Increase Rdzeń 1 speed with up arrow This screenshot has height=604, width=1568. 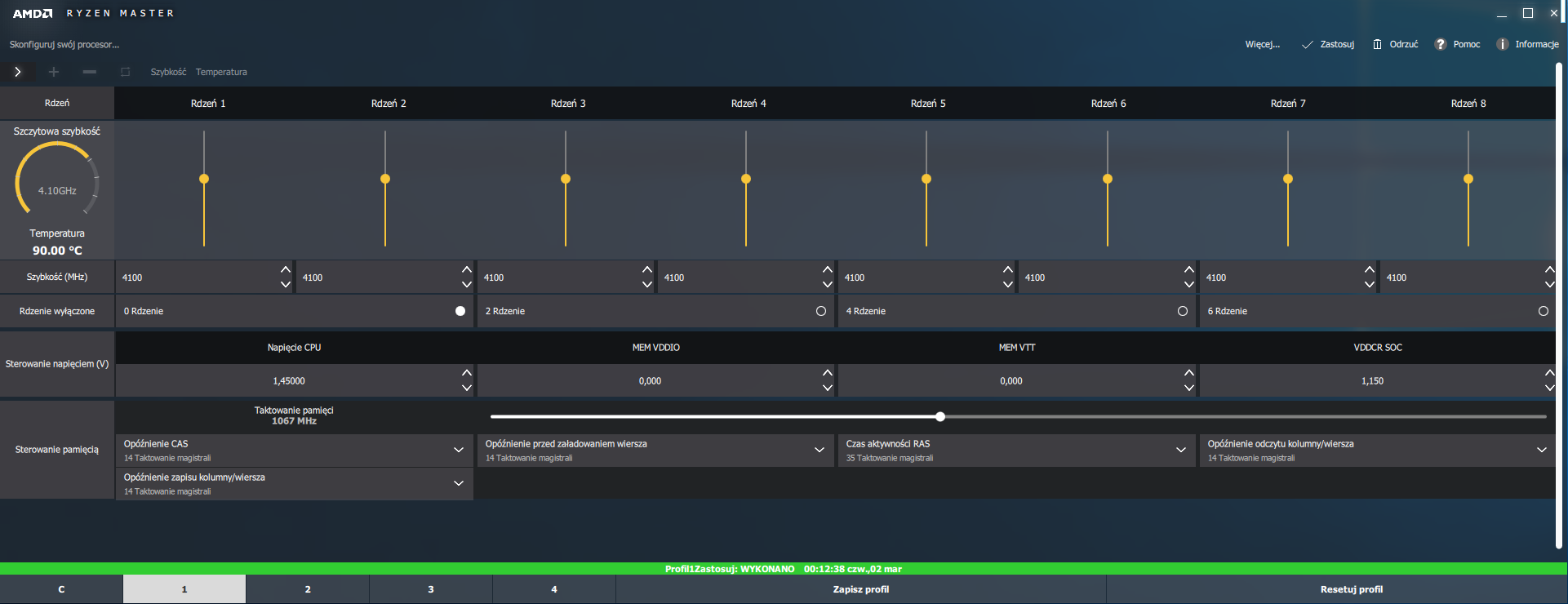coord(286,269)
